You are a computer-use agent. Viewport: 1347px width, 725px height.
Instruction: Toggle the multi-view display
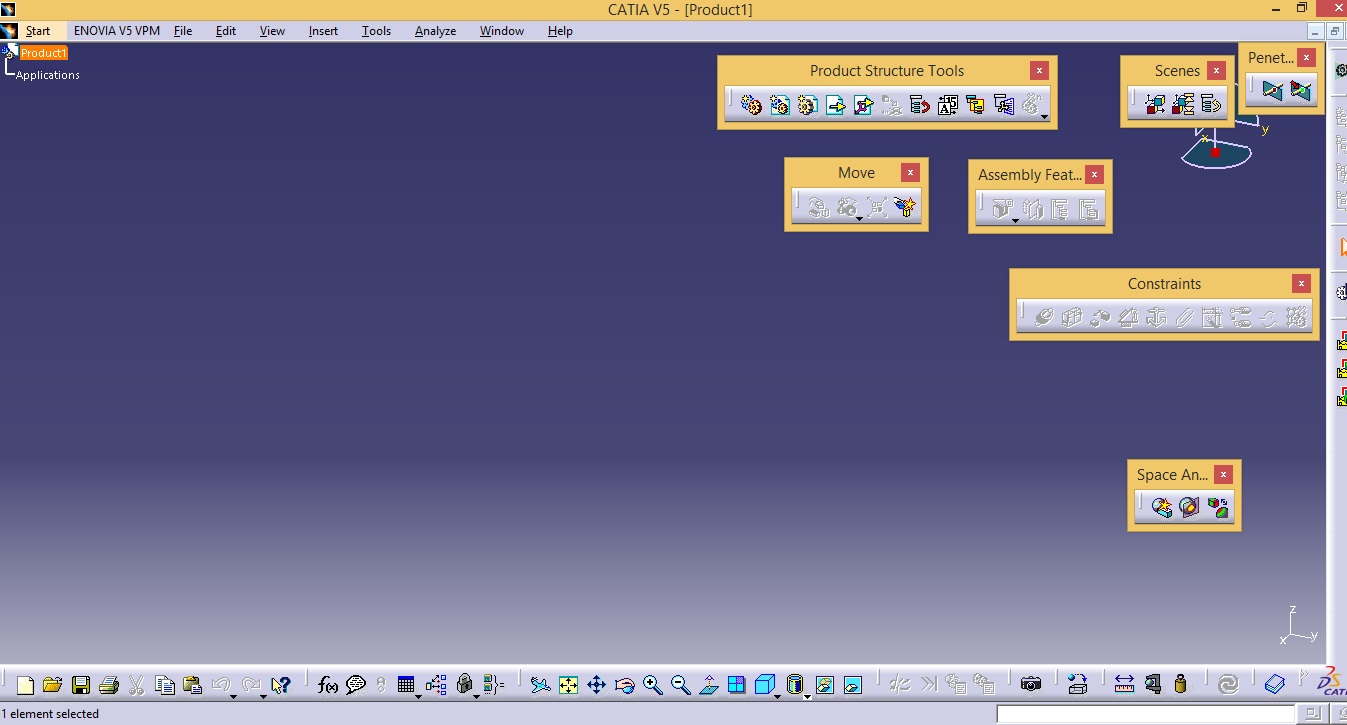point(736,685)
